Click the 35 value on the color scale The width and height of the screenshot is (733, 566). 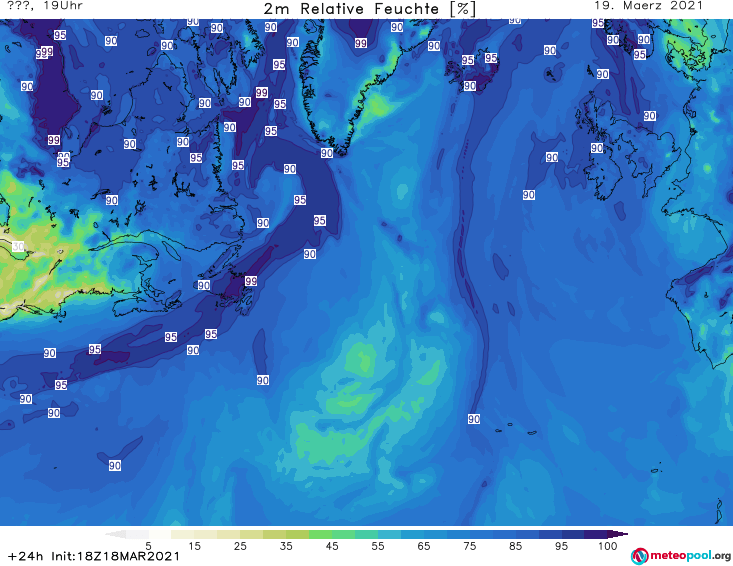pos(286,546)
